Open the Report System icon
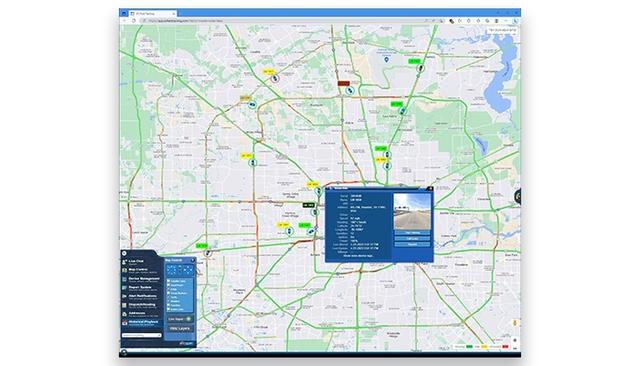The width and height of the screenshot is (640, 366). (124, 288)
